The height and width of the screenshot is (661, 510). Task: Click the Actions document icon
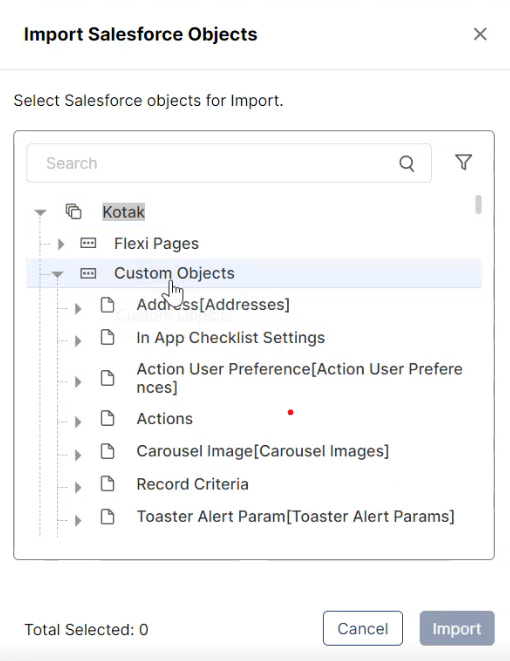(x=107, y=418)
